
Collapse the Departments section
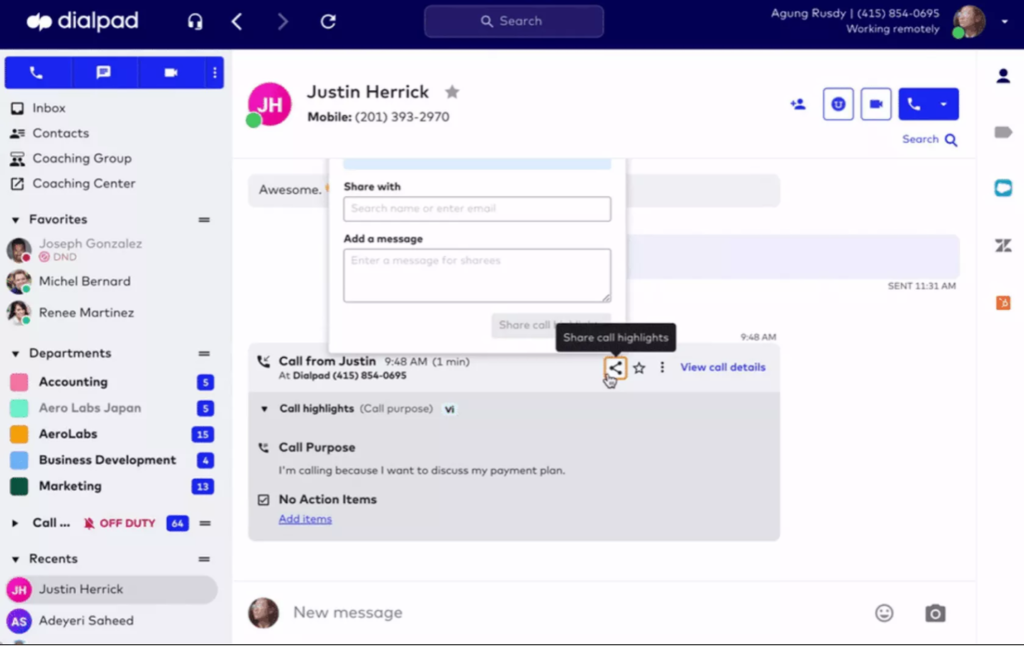17,353
